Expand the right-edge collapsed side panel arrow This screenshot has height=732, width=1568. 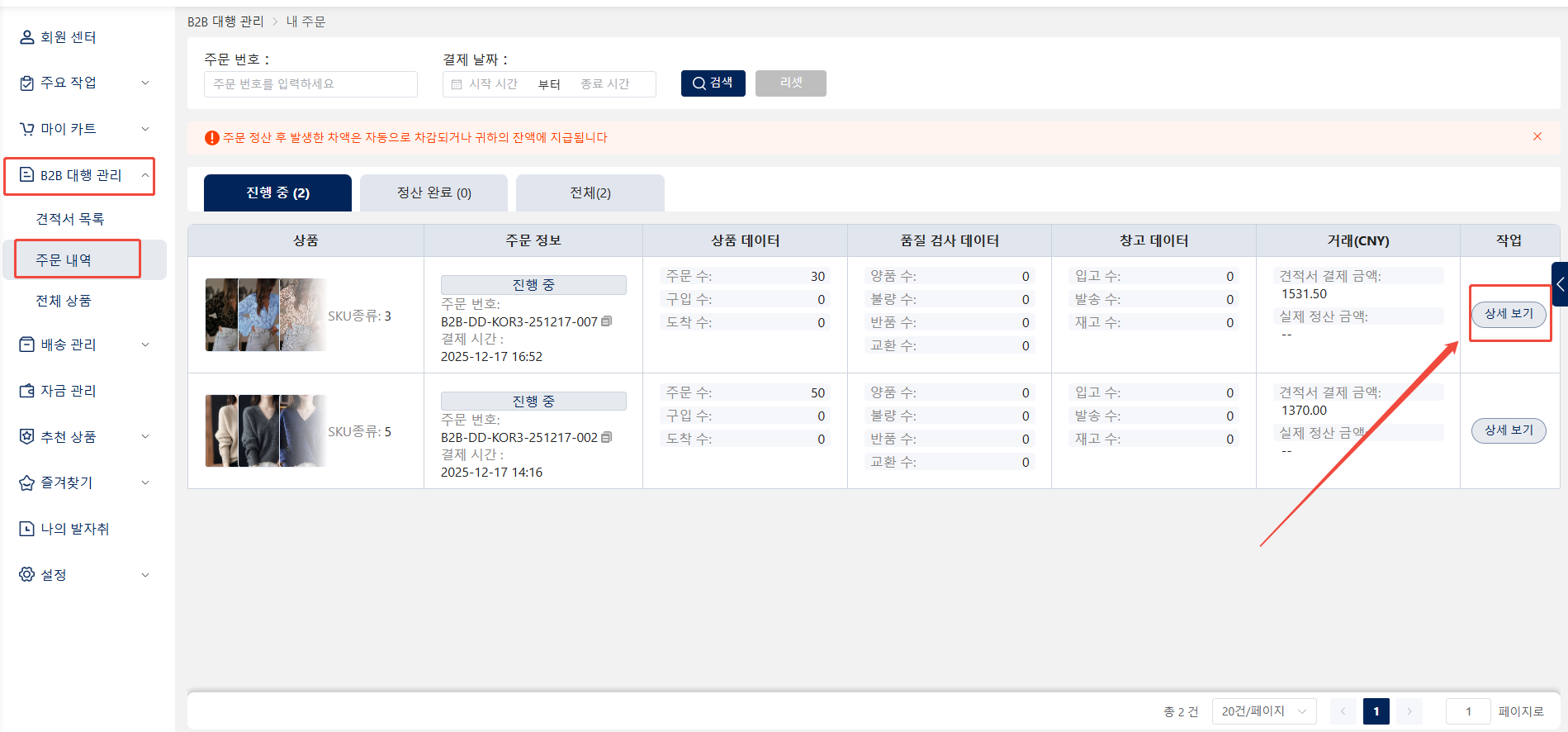pyautogui.click(x=1560, y=284)
